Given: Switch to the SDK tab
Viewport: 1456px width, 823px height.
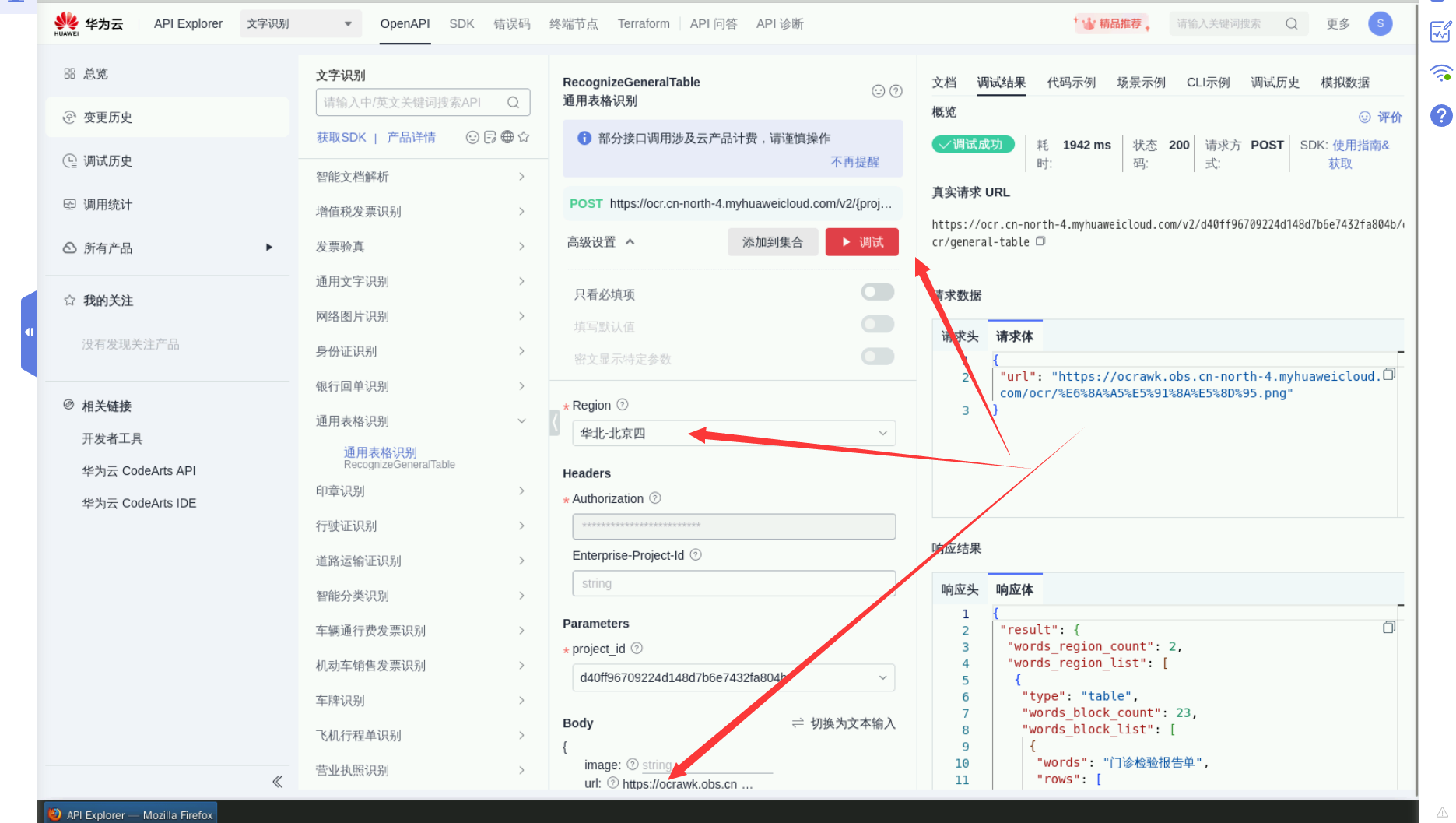Looking at the screenshot, I should 461,23.
